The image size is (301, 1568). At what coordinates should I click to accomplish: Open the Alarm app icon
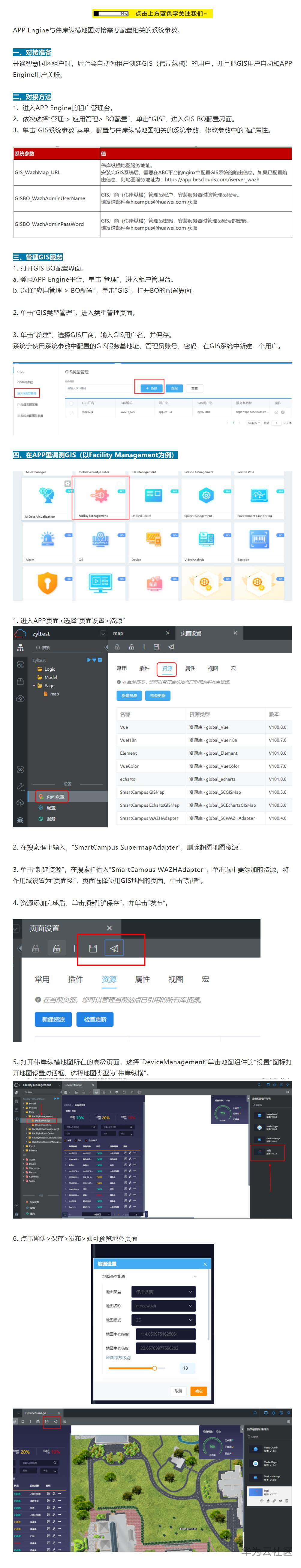pos(47,539)
